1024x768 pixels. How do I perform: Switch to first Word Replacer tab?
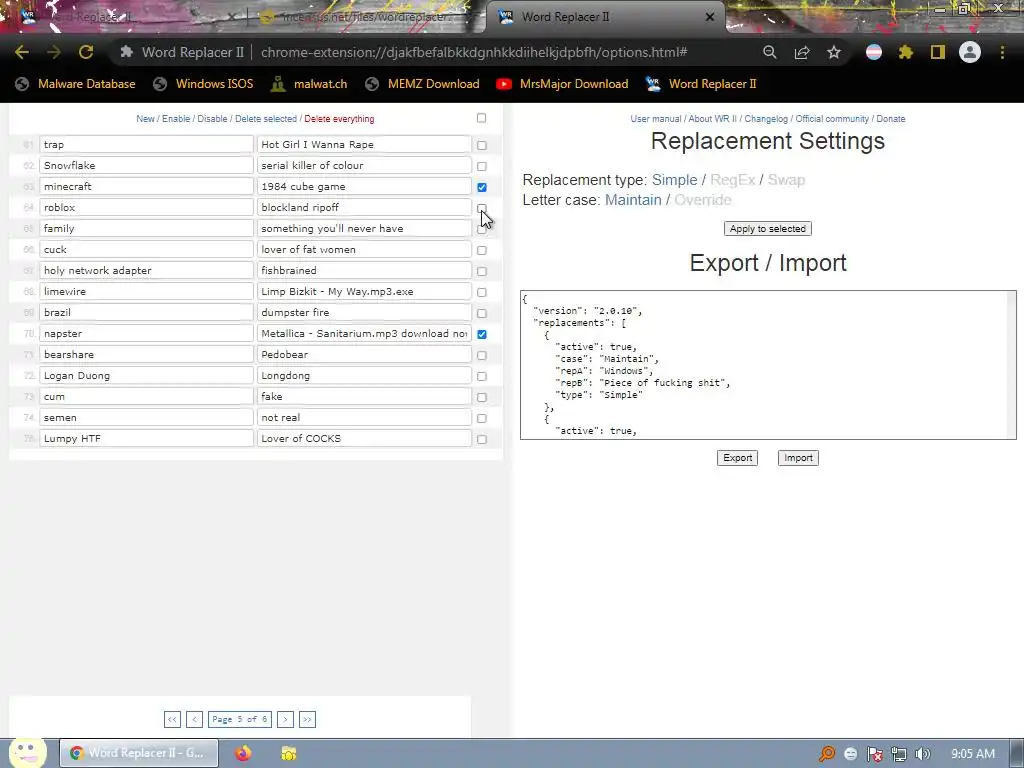124,17
